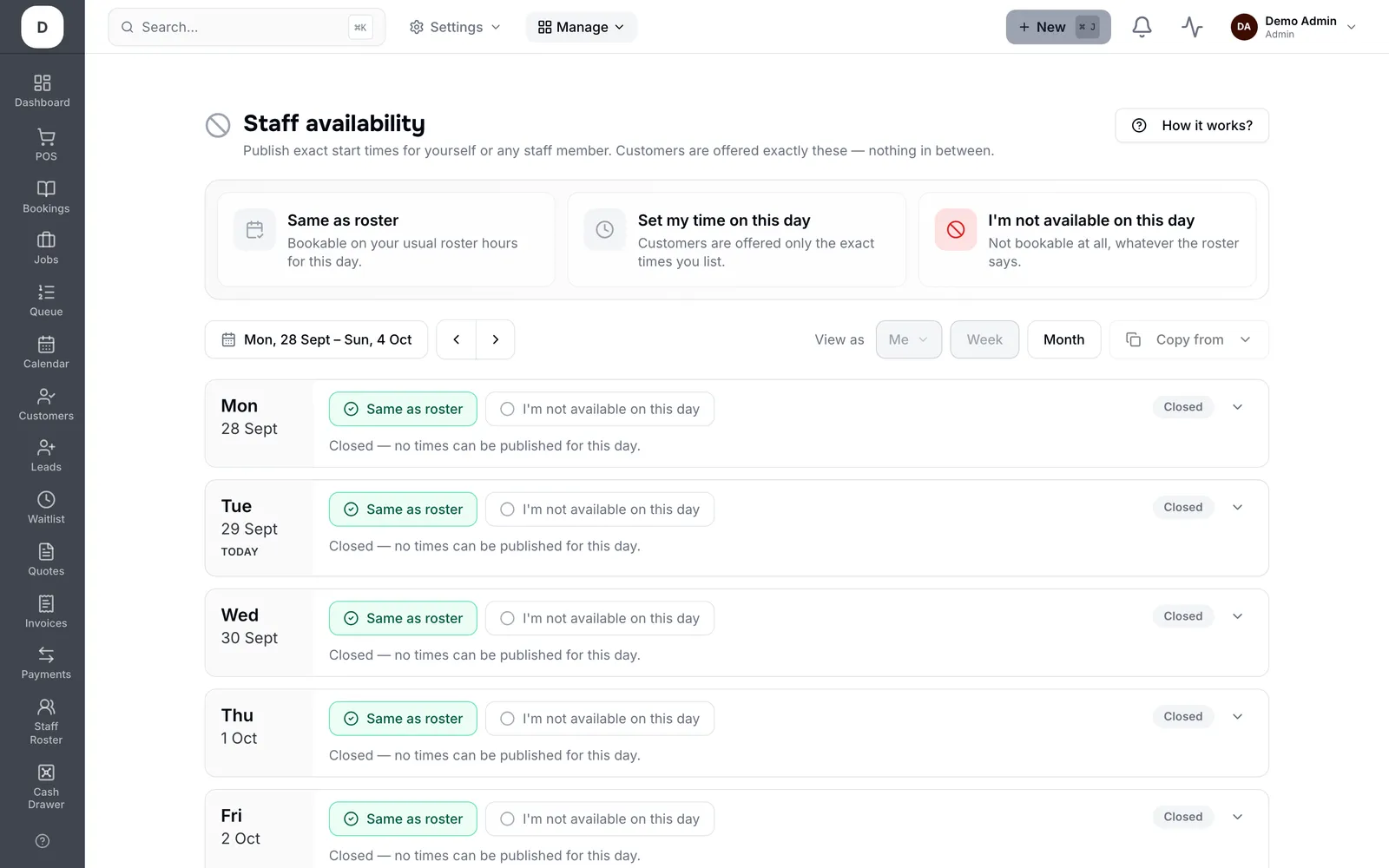Open the Queue sidebar item
The width and height of the screenshot is (1389, 868).
pyautogui.click(x=46, y=299)
